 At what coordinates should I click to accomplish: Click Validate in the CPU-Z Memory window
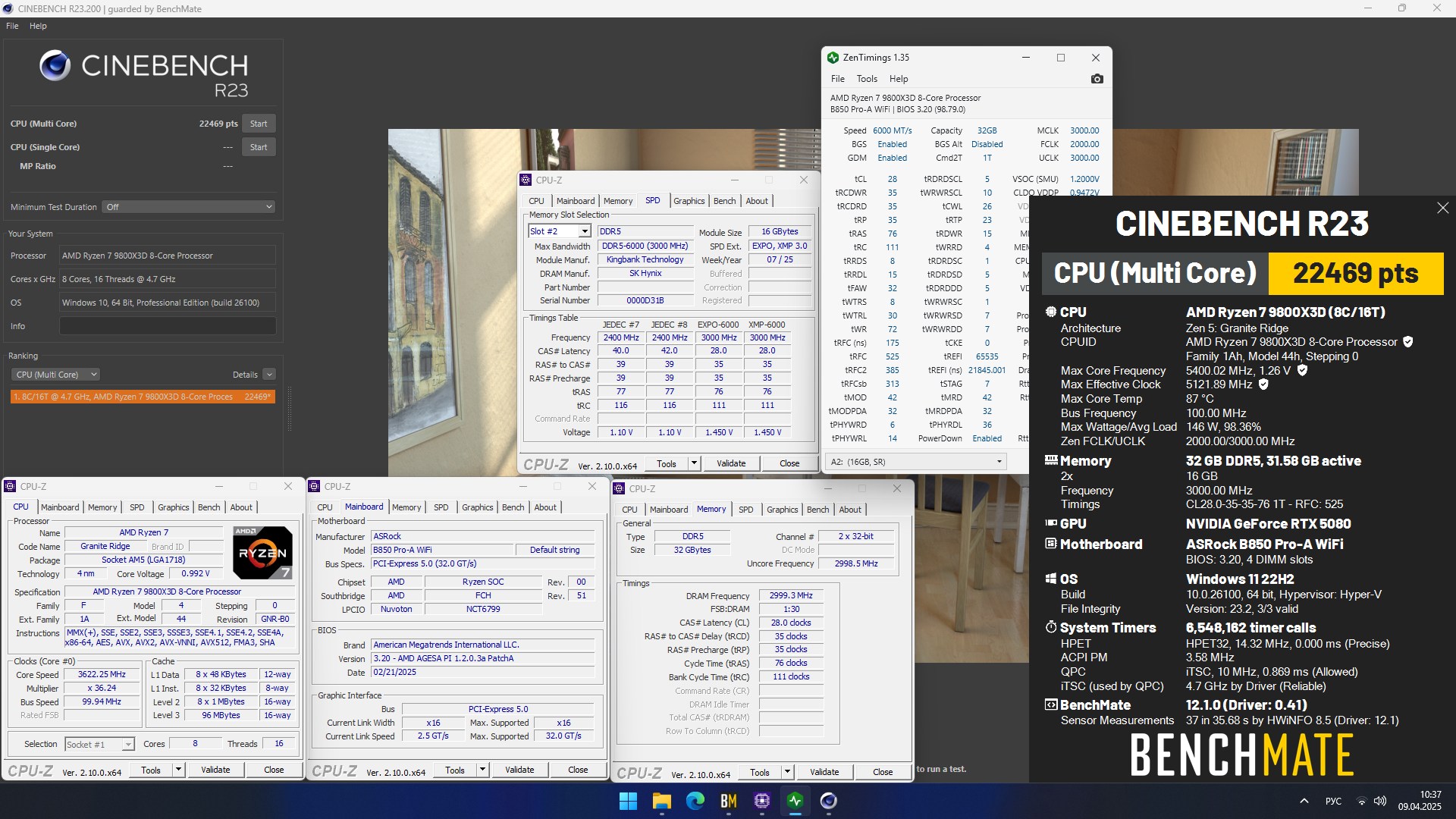click(x=824, y=772)
